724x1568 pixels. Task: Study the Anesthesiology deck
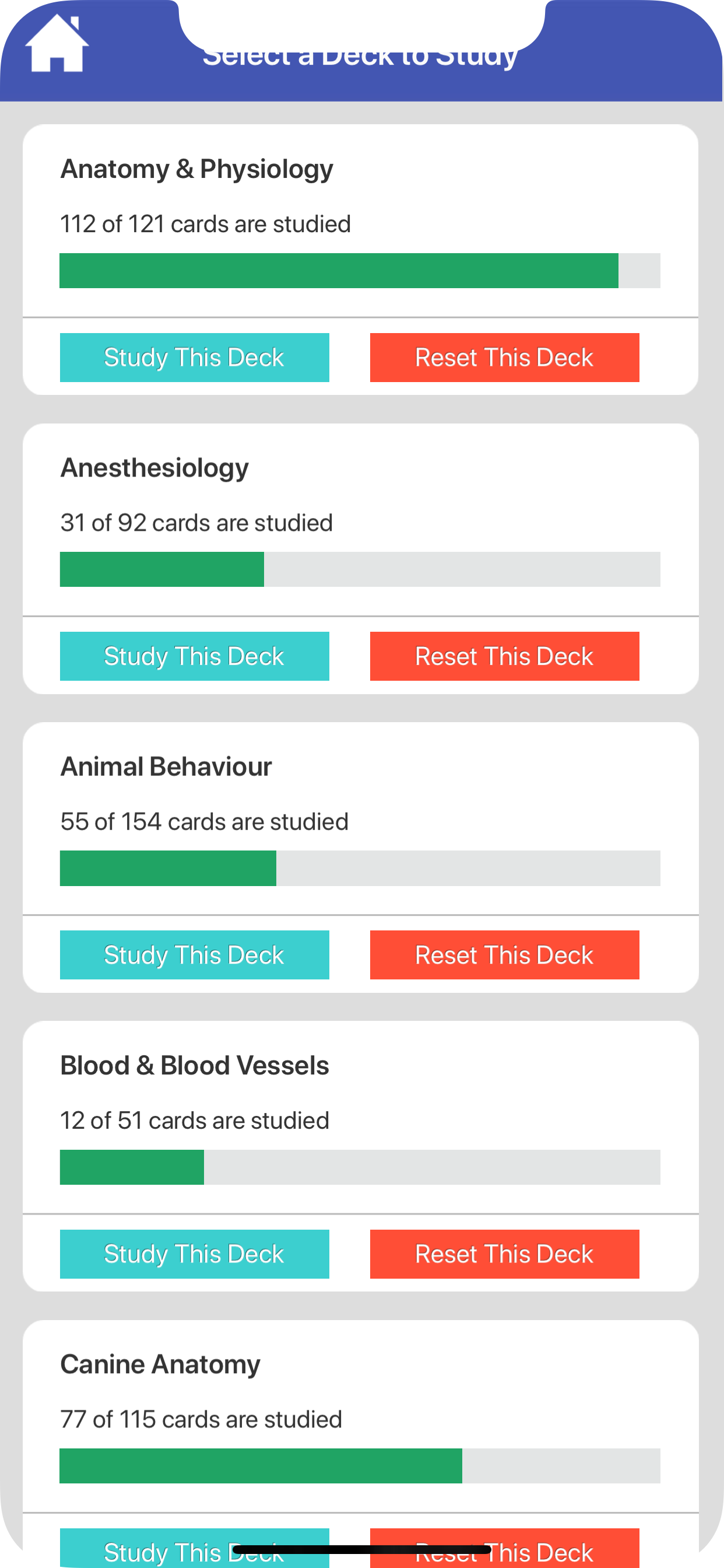pos(194,656)
